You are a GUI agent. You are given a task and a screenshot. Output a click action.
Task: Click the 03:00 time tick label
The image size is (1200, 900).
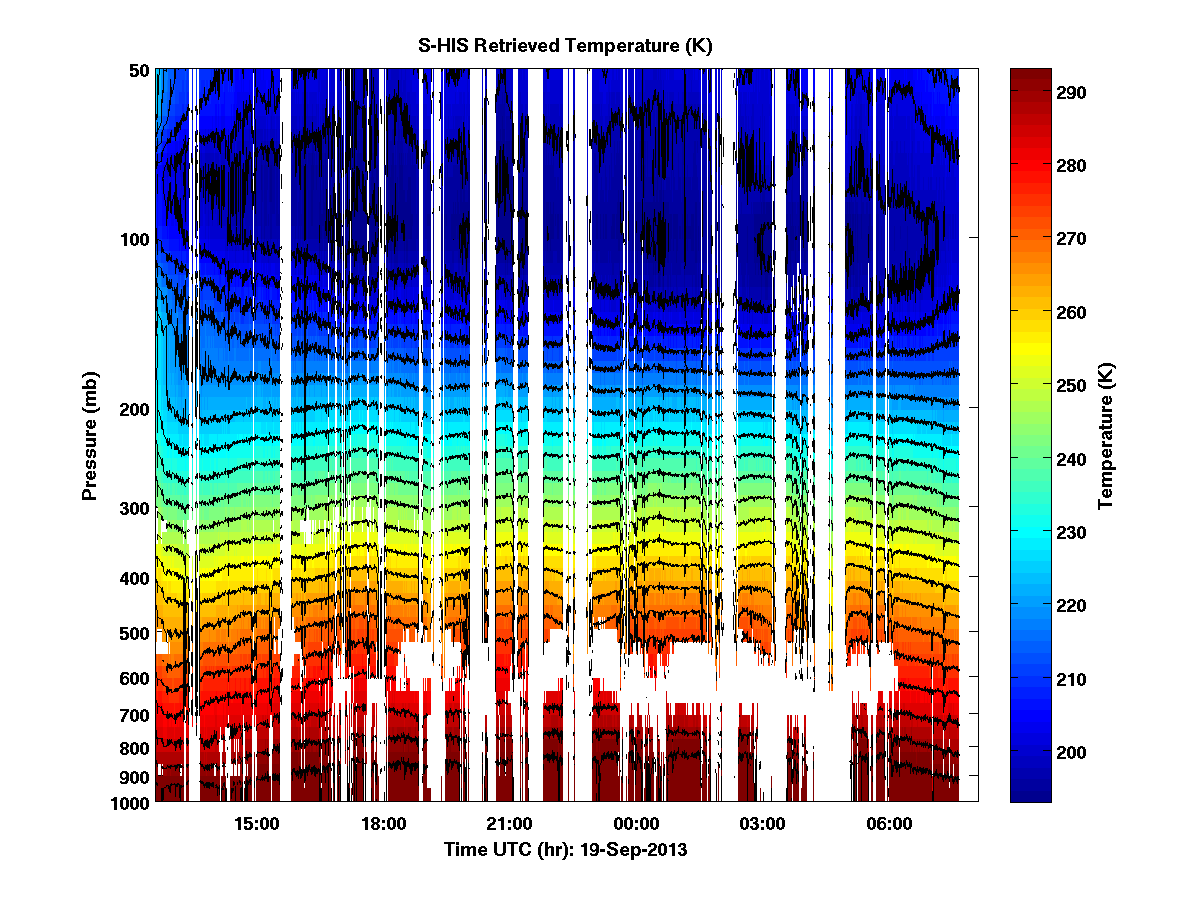[762, 824]
